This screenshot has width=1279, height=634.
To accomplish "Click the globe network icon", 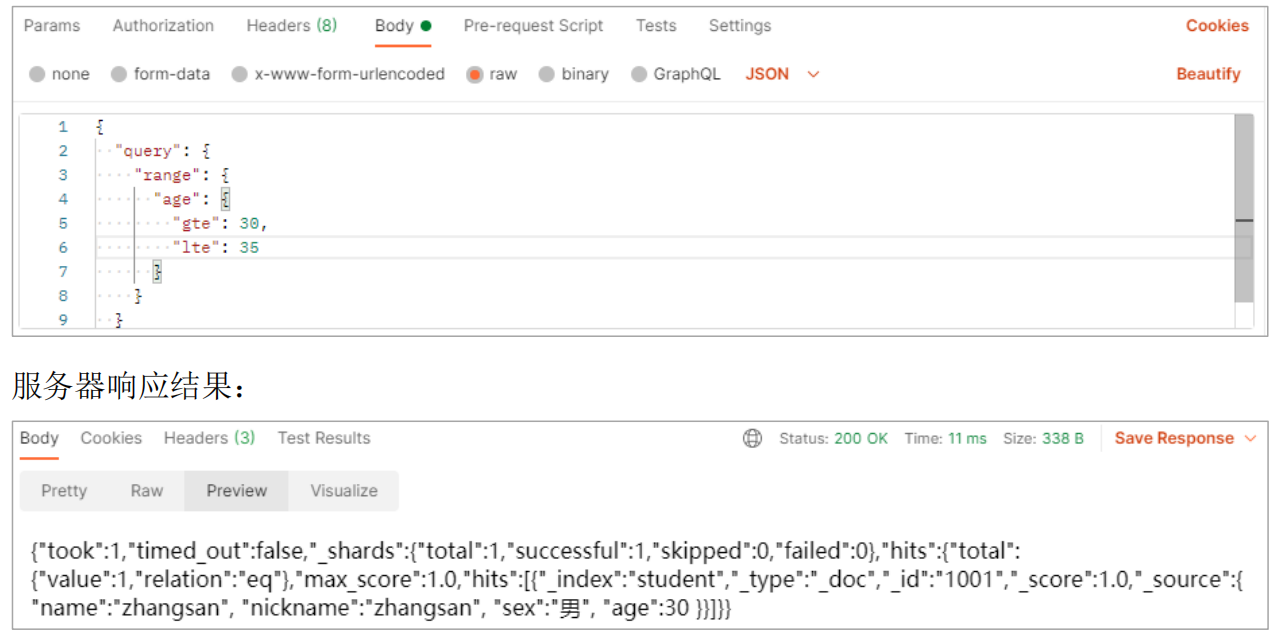I will (x=752, y=438).
